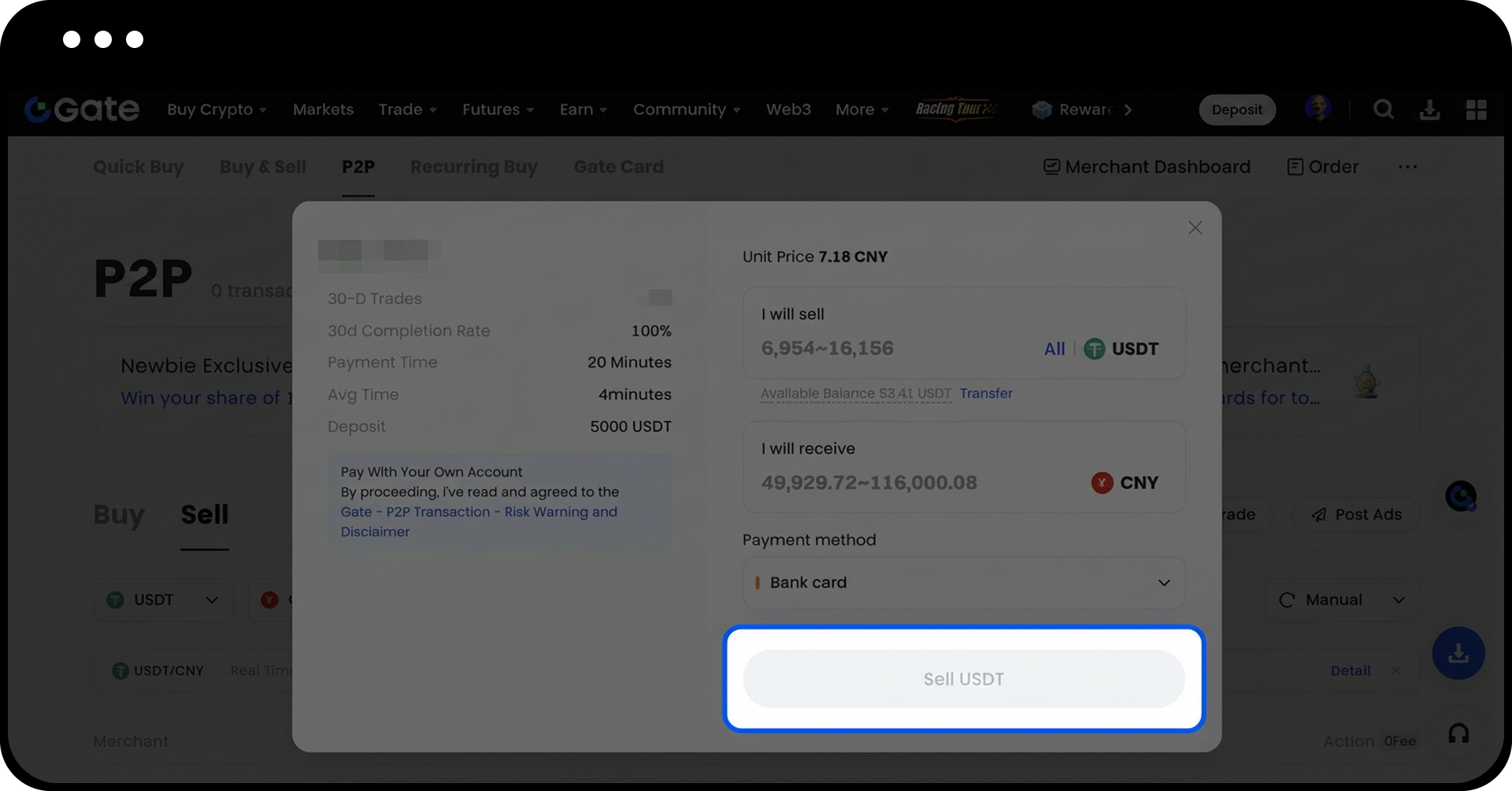This screenshot has width=1512, height=791.
Task: Open the three-dot more options menu
Action: pos(1407,167)
